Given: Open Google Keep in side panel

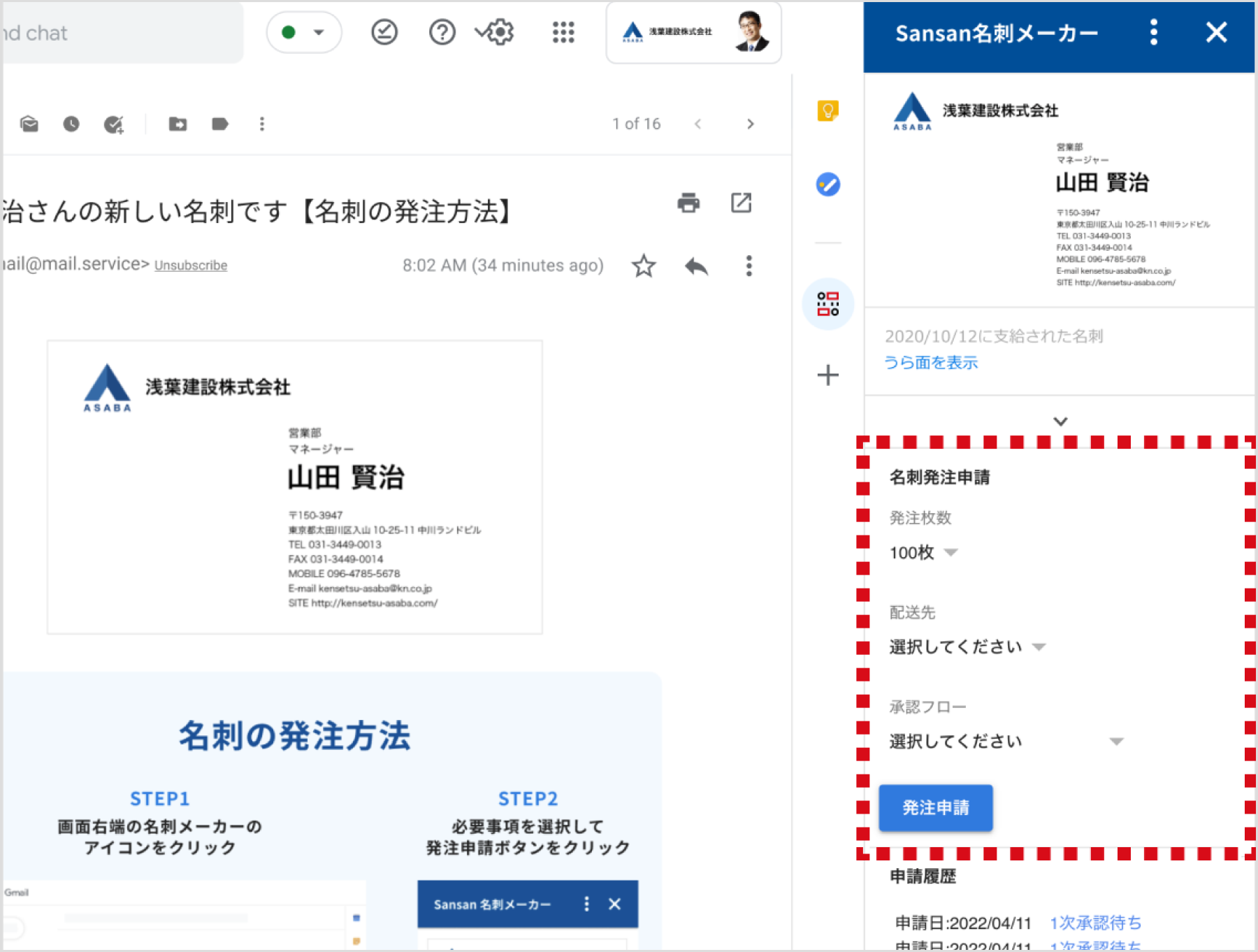Looking at the screenshot, I should click(x=828, y=110).
